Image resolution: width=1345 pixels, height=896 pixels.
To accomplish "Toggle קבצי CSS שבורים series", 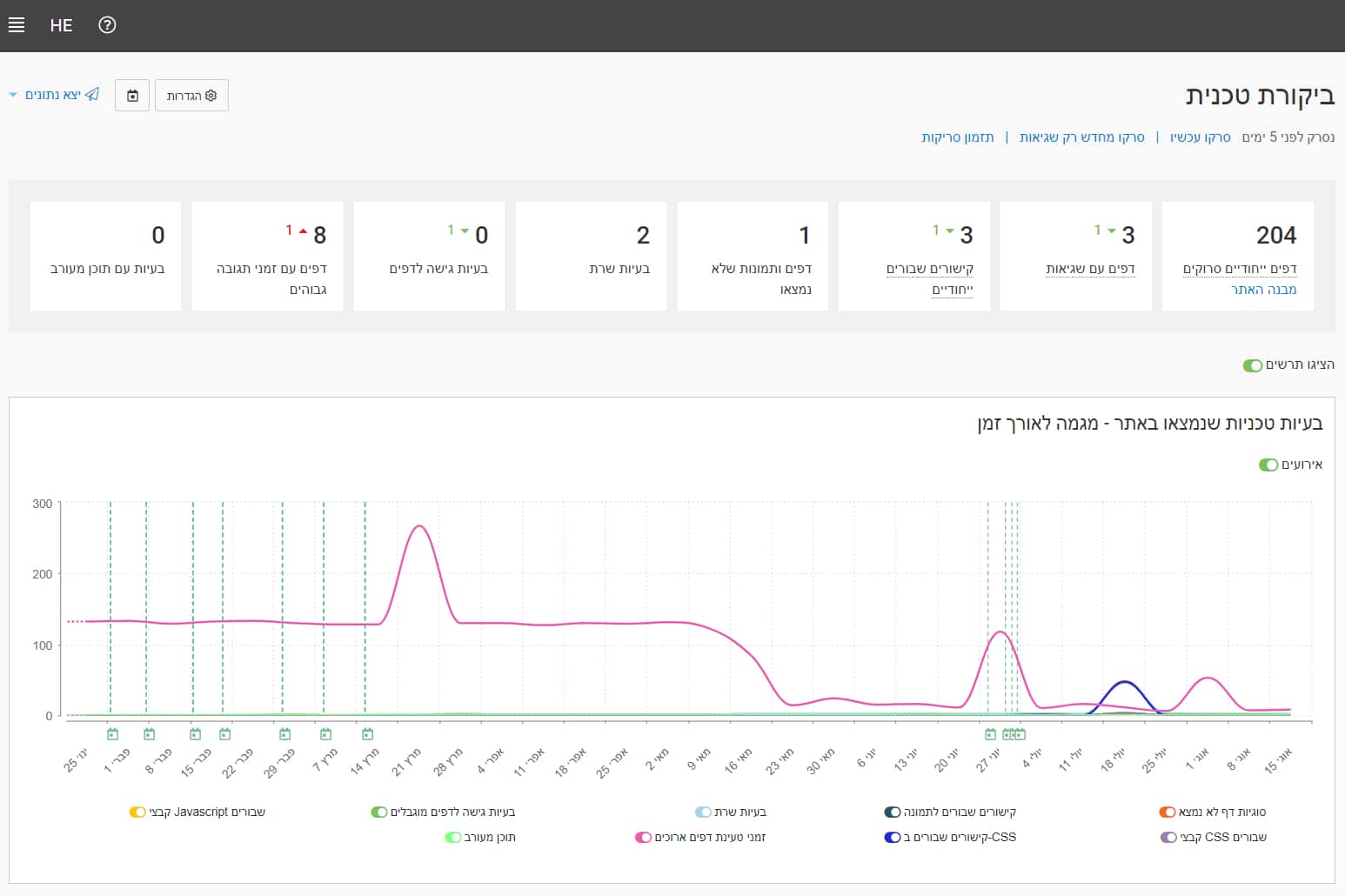I will tap(1169, 838).
